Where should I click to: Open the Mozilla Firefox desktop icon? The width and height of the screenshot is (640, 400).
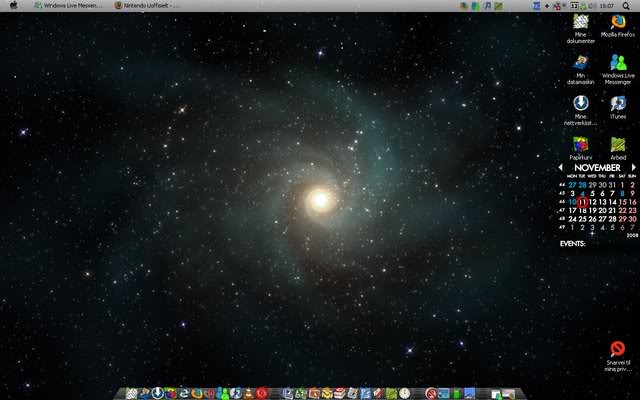618,21
